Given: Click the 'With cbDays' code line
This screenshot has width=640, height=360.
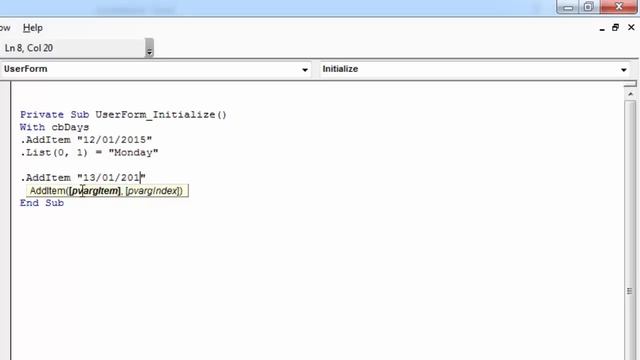Looking at the screenshot, I should tap(54, 127).
